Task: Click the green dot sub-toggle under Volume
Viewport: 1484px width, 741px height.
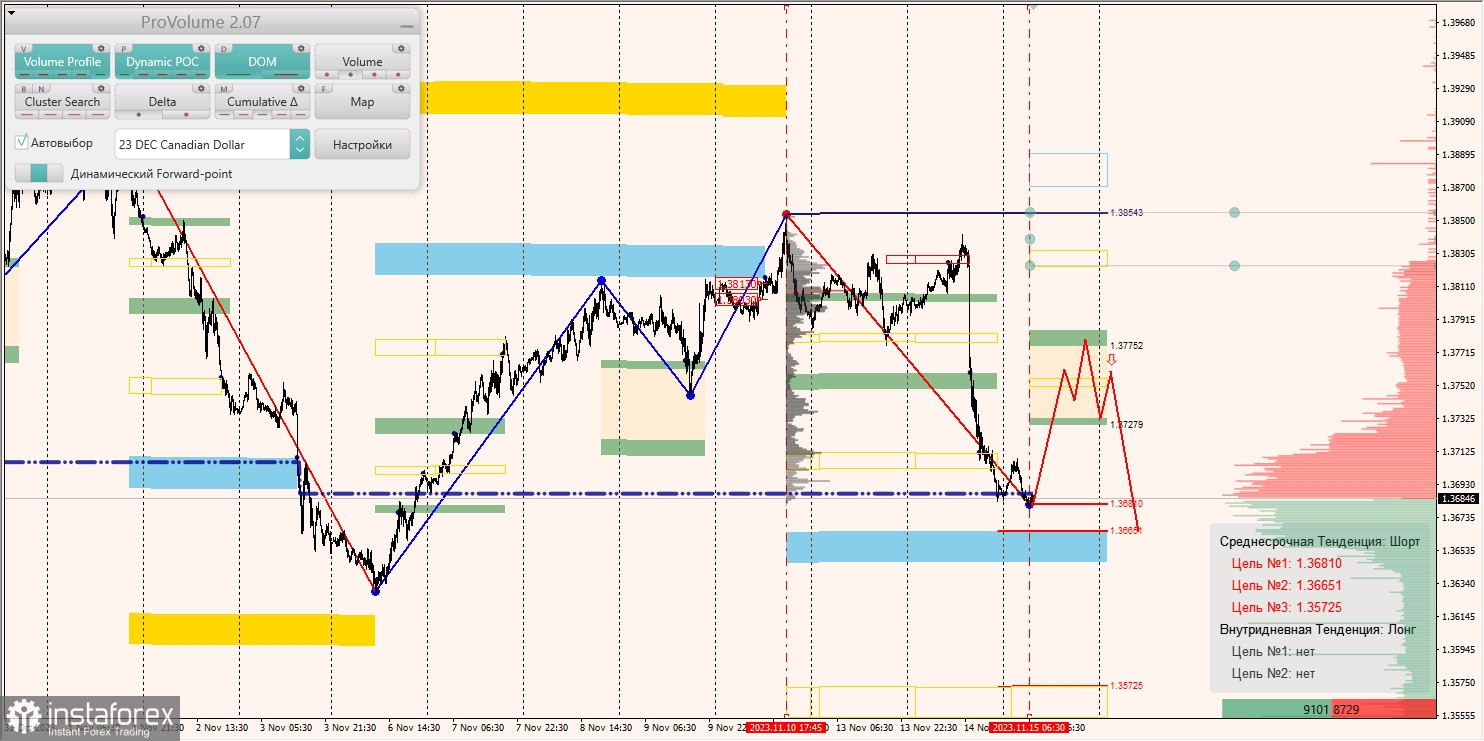Action: pos(350,75)
